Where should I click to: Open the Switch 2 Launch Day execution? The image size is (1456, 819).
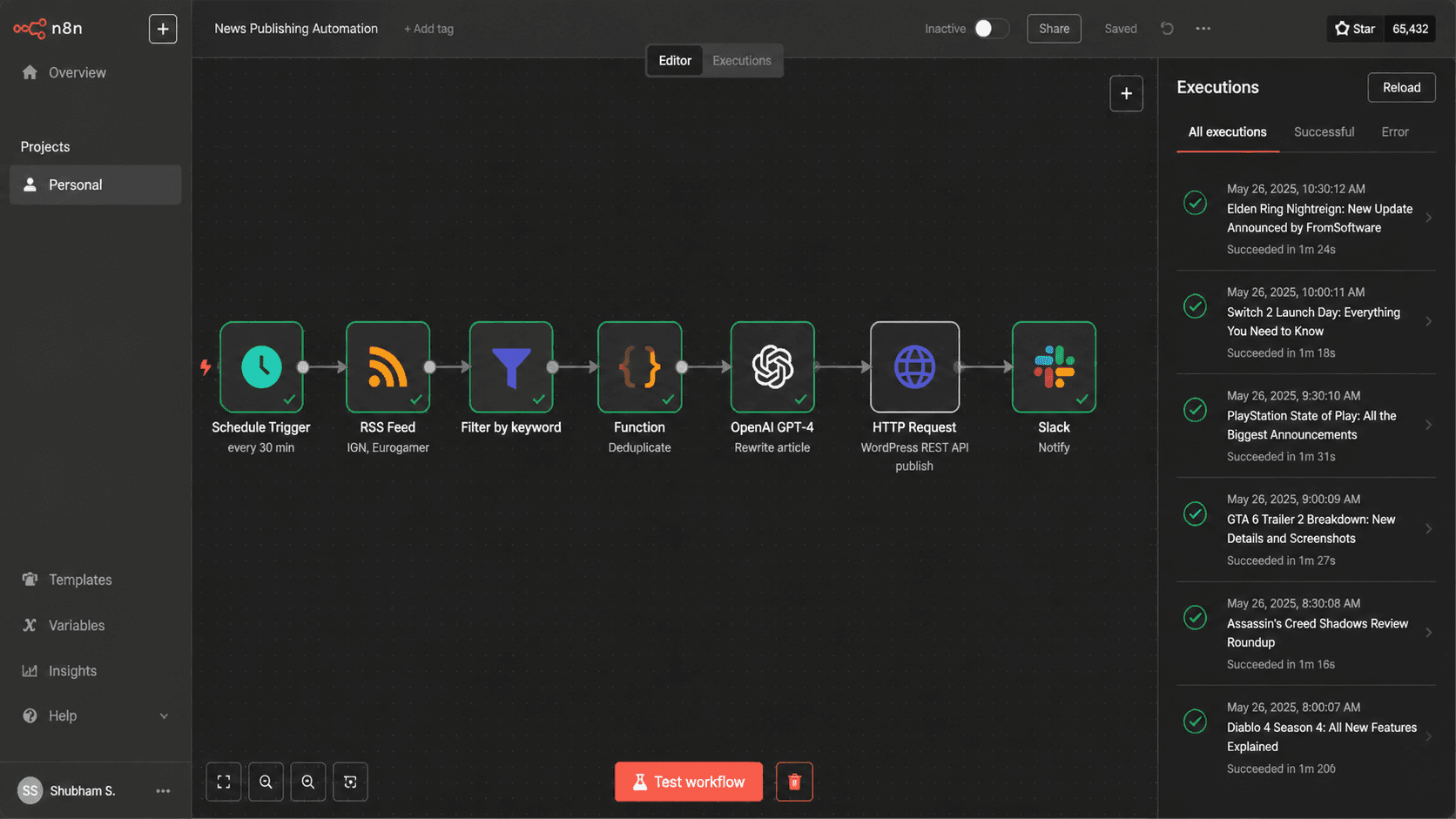coord(1306,322)
